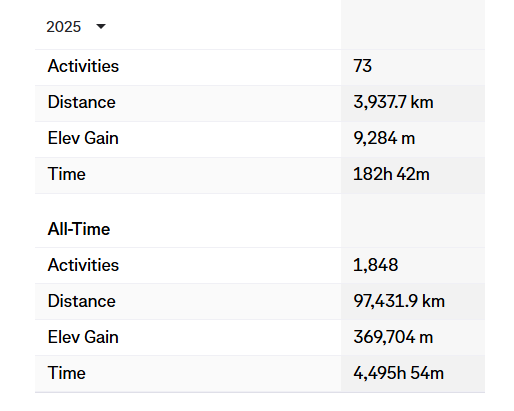This screenshot has height=411, width=514.
Task: Select the All-Time Activities label
Action: click(x=83, y=265)
